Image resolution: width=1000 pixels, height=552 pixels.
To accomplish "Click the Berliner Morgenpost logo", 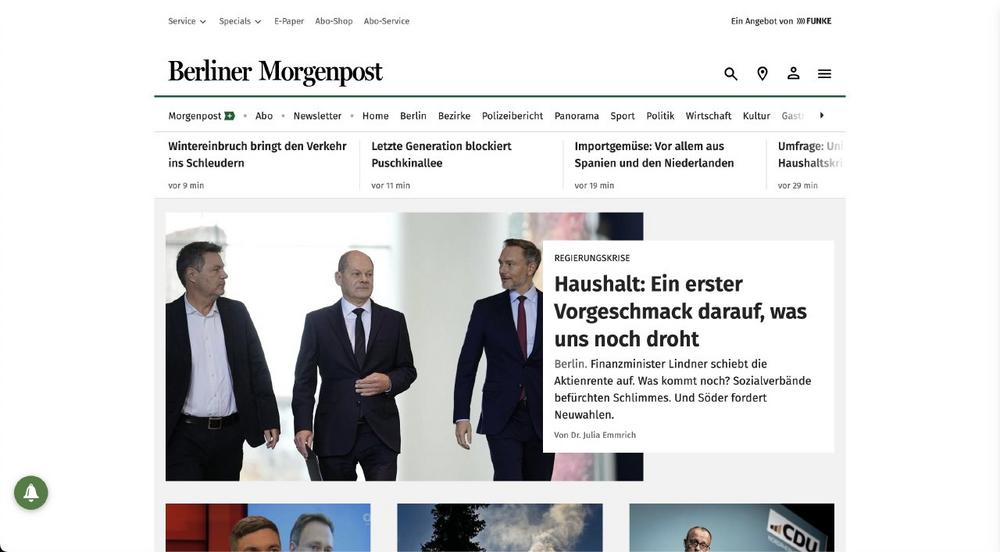I will tap(275, 73).
